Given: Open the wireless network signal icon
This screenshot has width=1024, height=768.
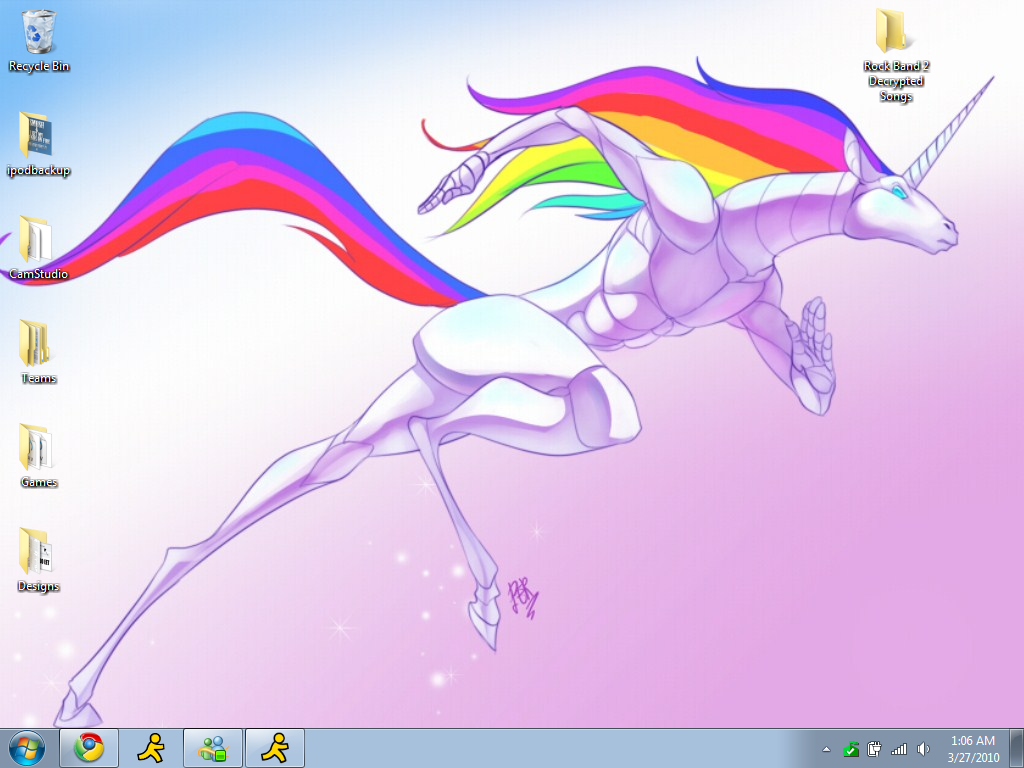Looking at the screenshot, I should pyautogui.click(x=899, y=749).
